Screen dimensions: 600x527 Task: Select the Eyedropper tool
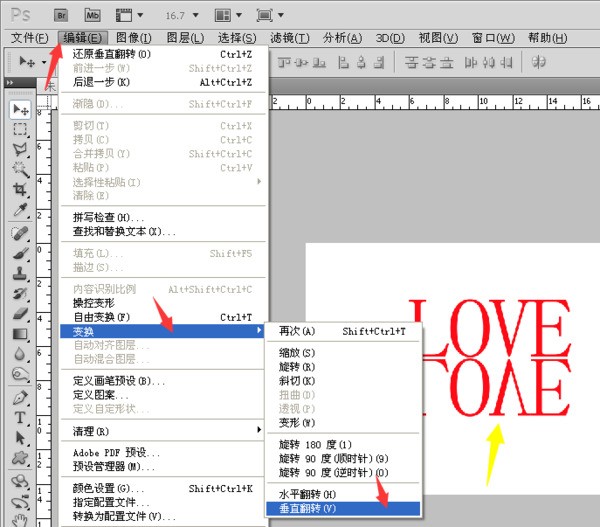[x=20, y=209]
